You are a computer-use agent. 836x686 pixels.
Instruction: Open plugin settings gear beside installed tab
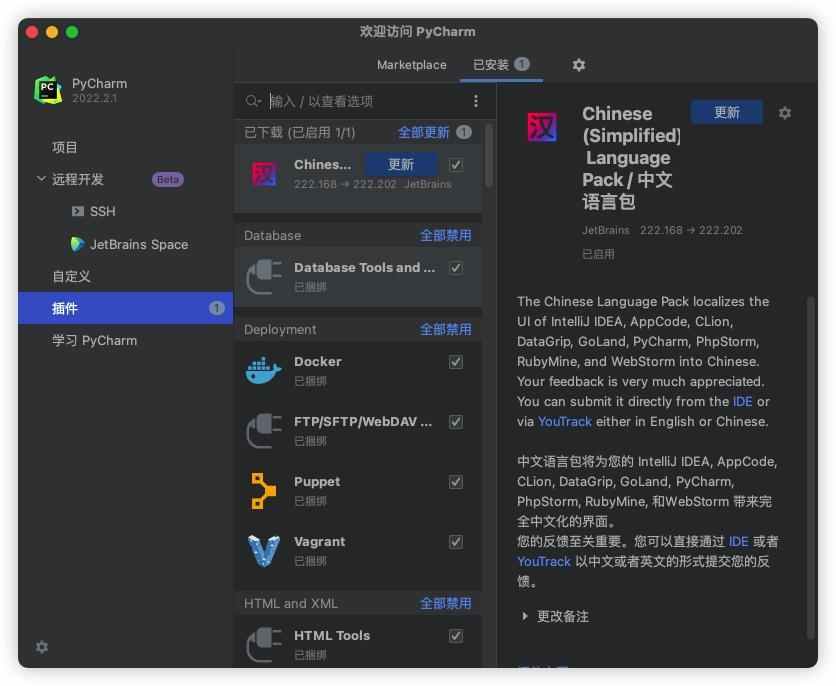(x=578, y=65)
